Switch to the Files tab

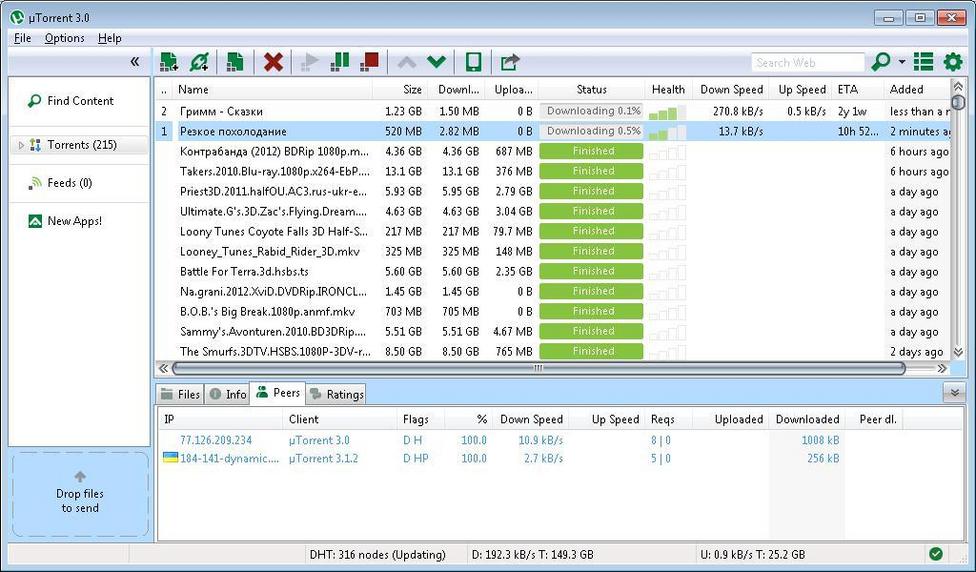[x=181, y=394]
